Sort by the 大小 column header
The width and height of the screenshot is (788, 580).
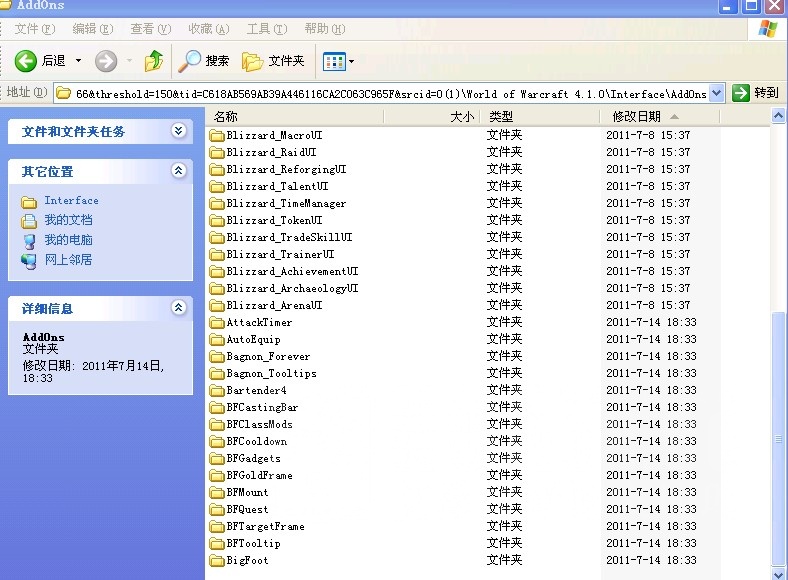432,117
